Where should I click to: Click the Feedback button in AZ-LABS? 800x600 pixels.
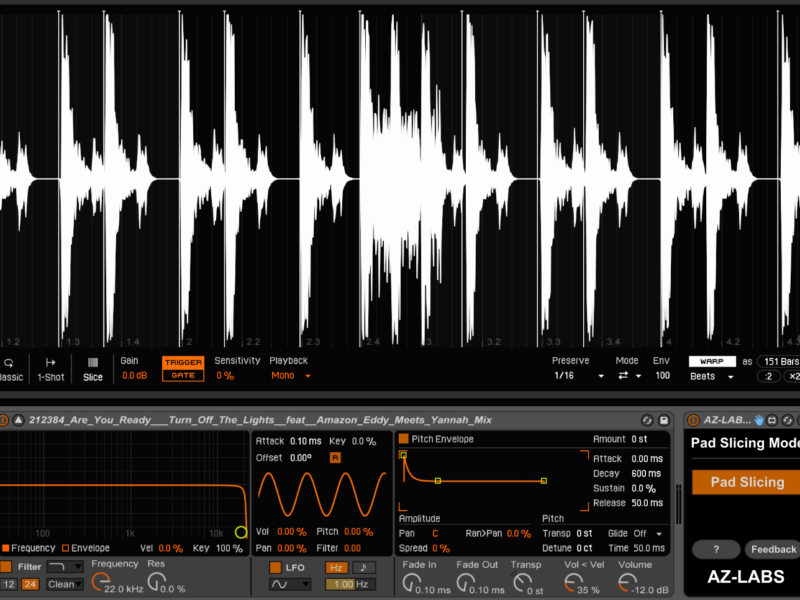(773, 549)
